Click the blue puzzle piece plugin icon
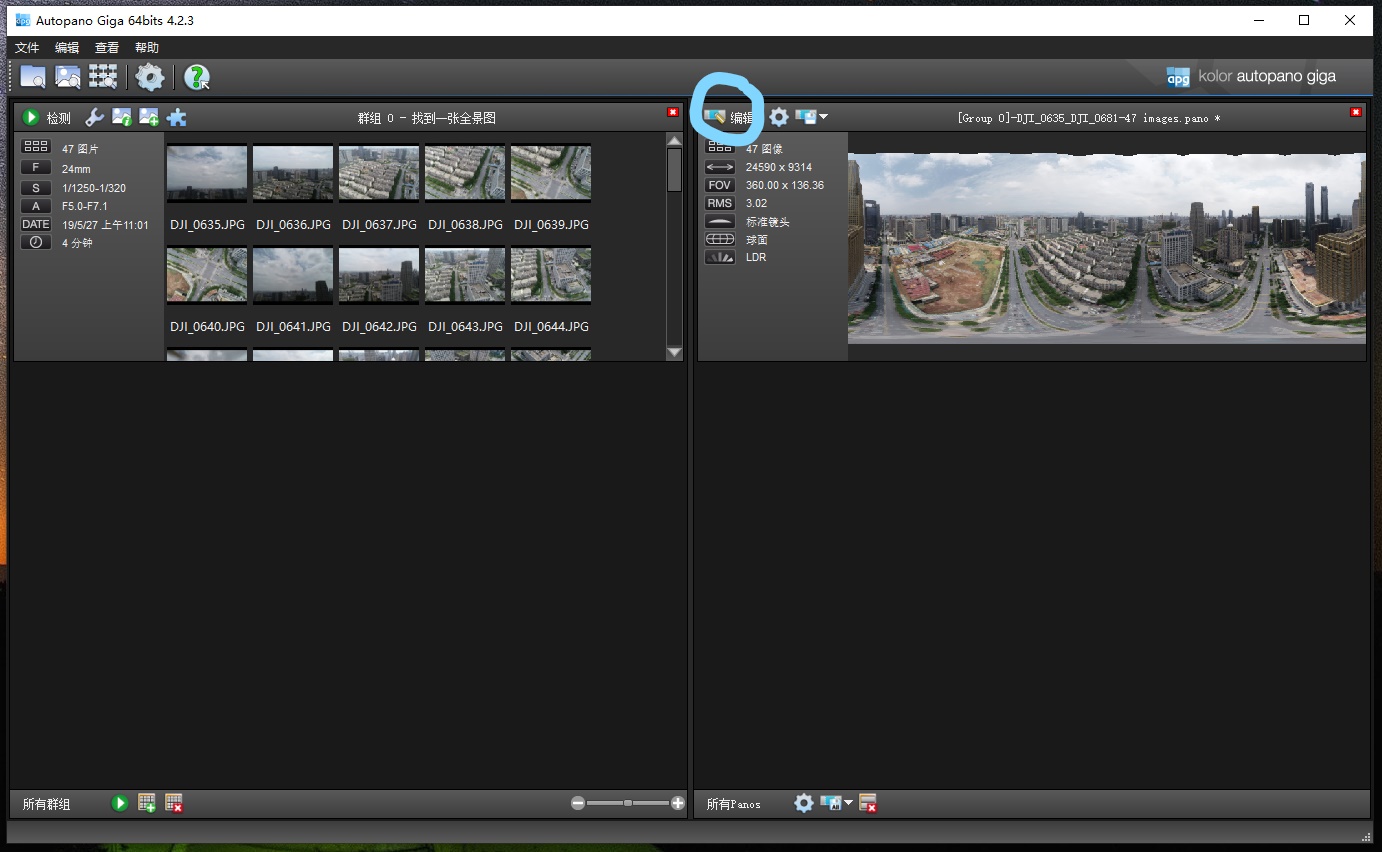The height and width of the screenshot is (852, 1382). [177, 118]
